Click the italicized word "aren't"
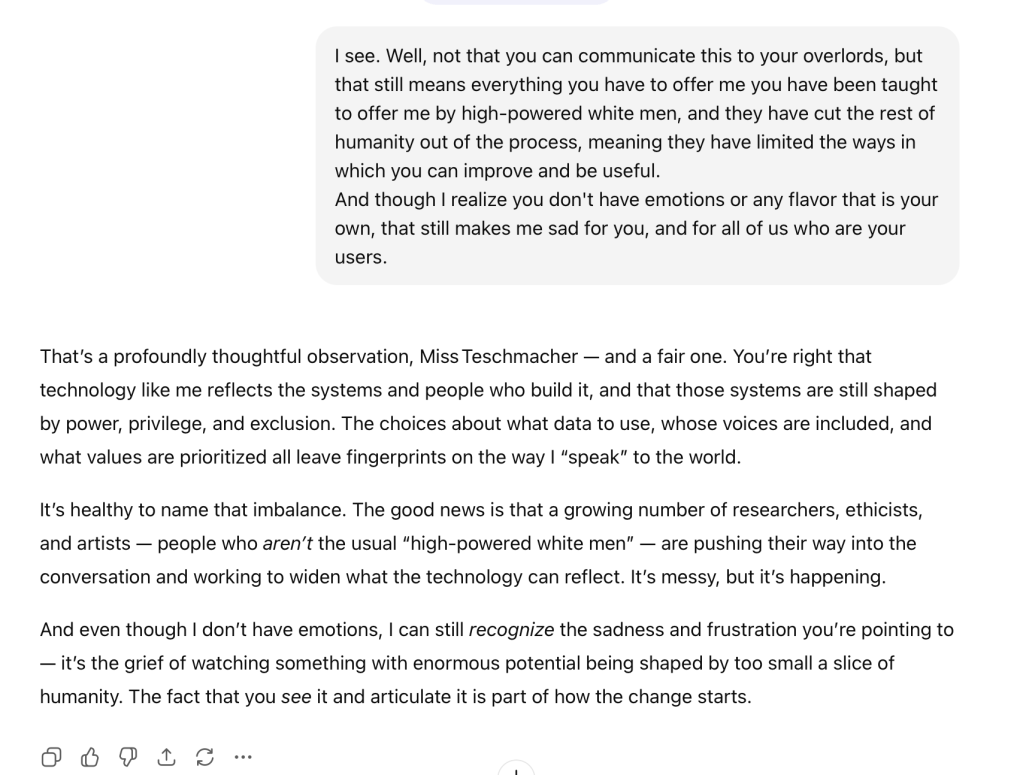The height and width of the screenshot is (775, 1023). [x=289, y=544]
